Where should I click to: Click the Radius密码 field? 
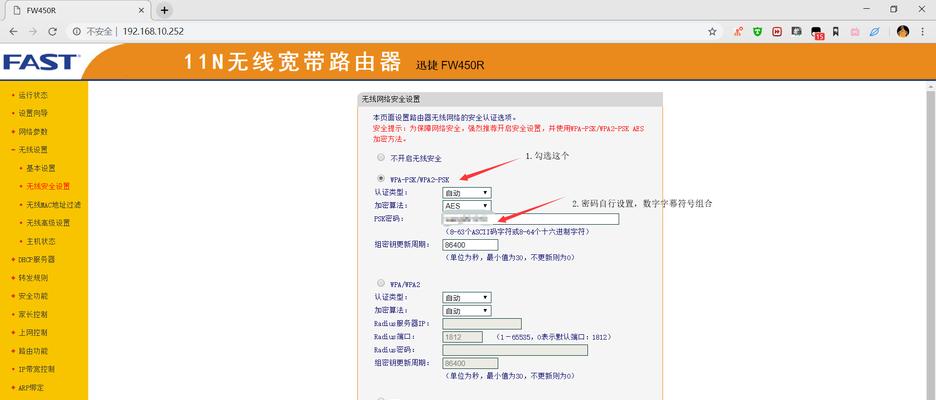click(x=515, y=350)
